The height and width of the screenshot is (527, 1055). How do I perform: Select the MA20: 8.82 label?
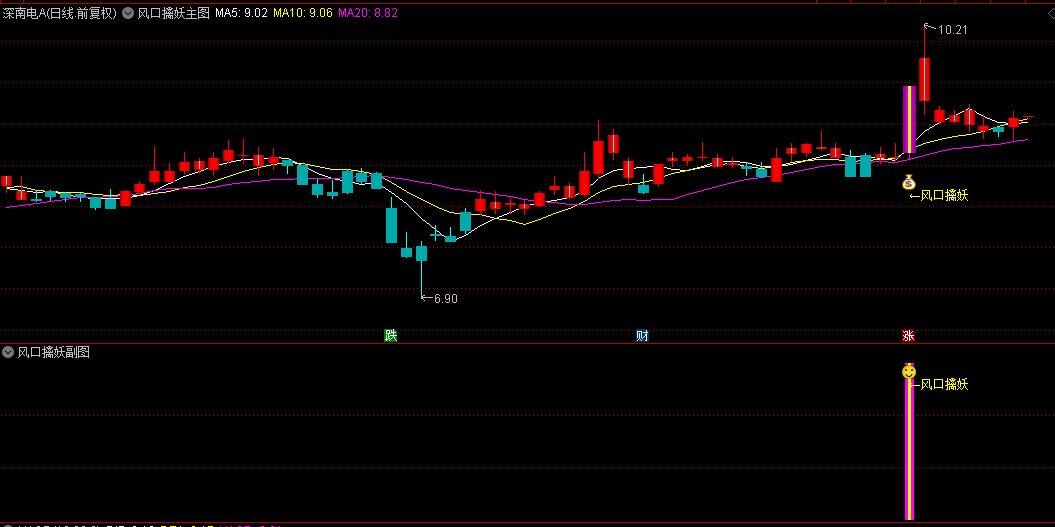[x=368, y=13]
